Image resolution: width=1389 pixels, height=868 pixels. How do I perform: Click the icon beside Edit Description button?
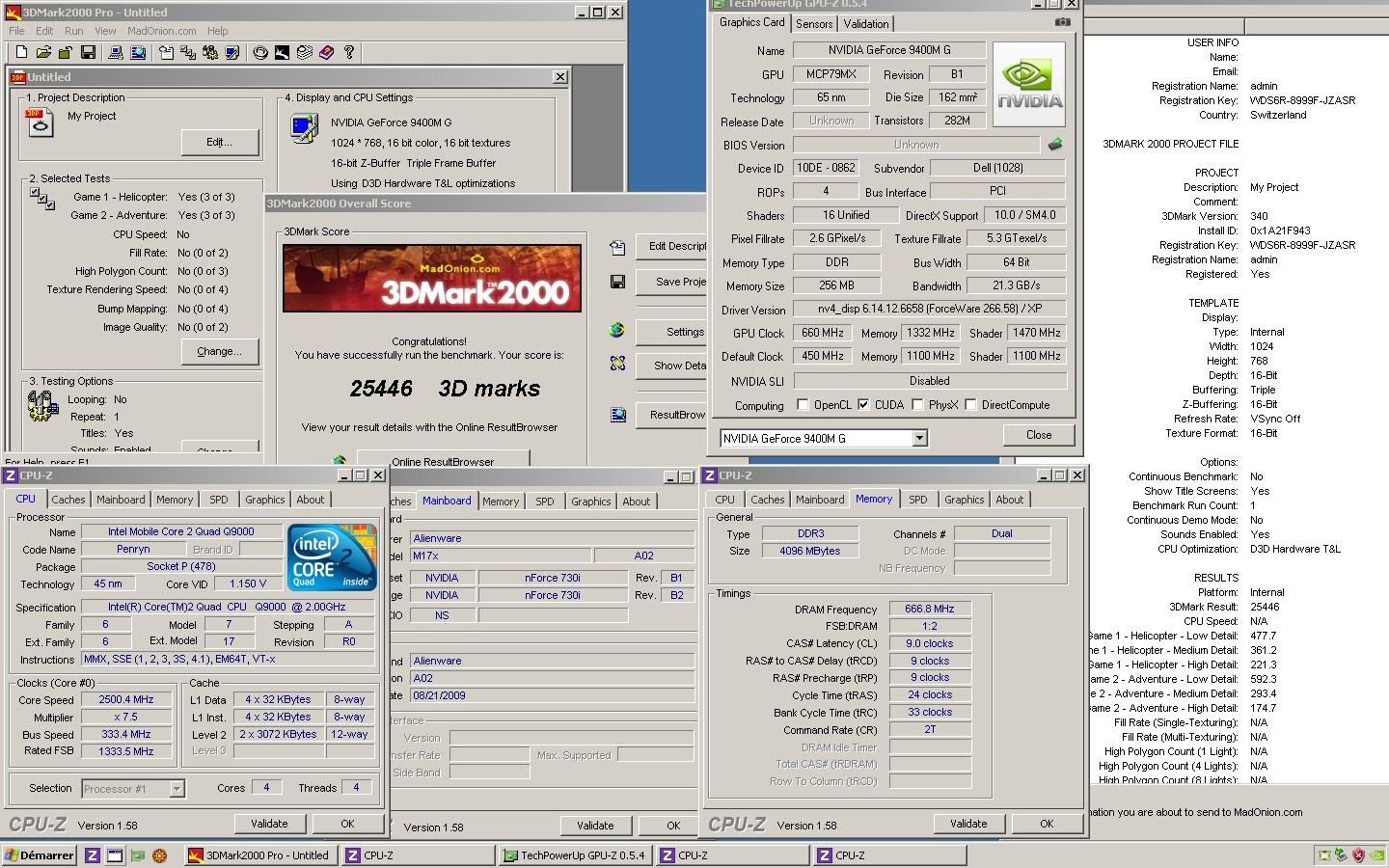617,247
